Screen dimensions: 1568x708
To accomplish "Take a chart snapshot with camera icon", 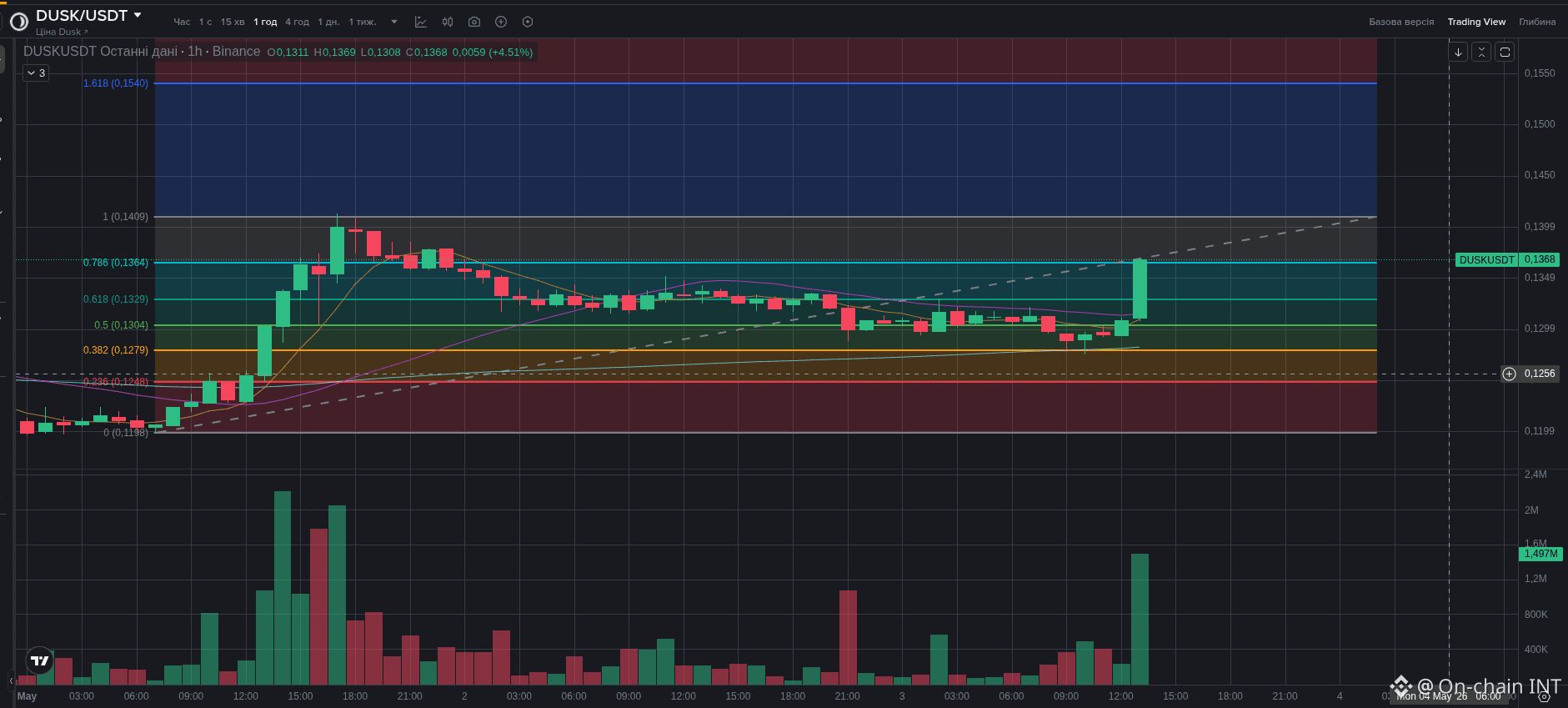I will [474, 22].
